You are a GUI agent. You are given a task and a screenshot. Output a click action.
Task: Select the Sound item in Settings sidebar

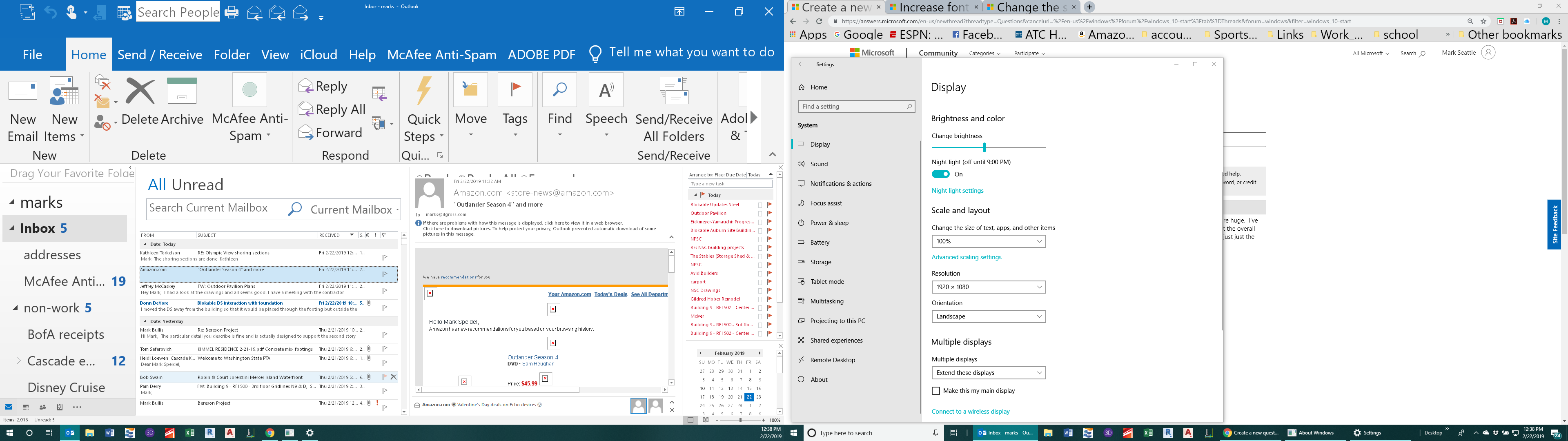[x=856, y=164]
